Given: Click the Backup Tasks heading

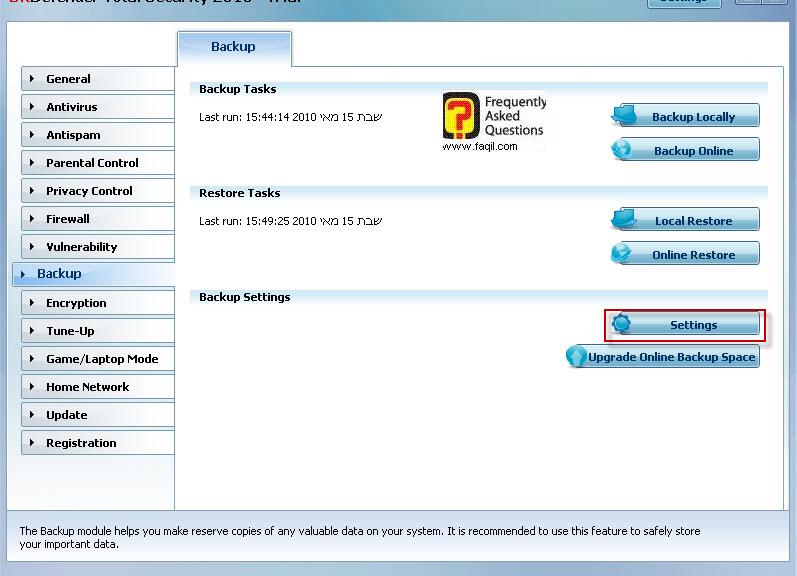Looking at the screenshot, I should click(x=237, y=89).
